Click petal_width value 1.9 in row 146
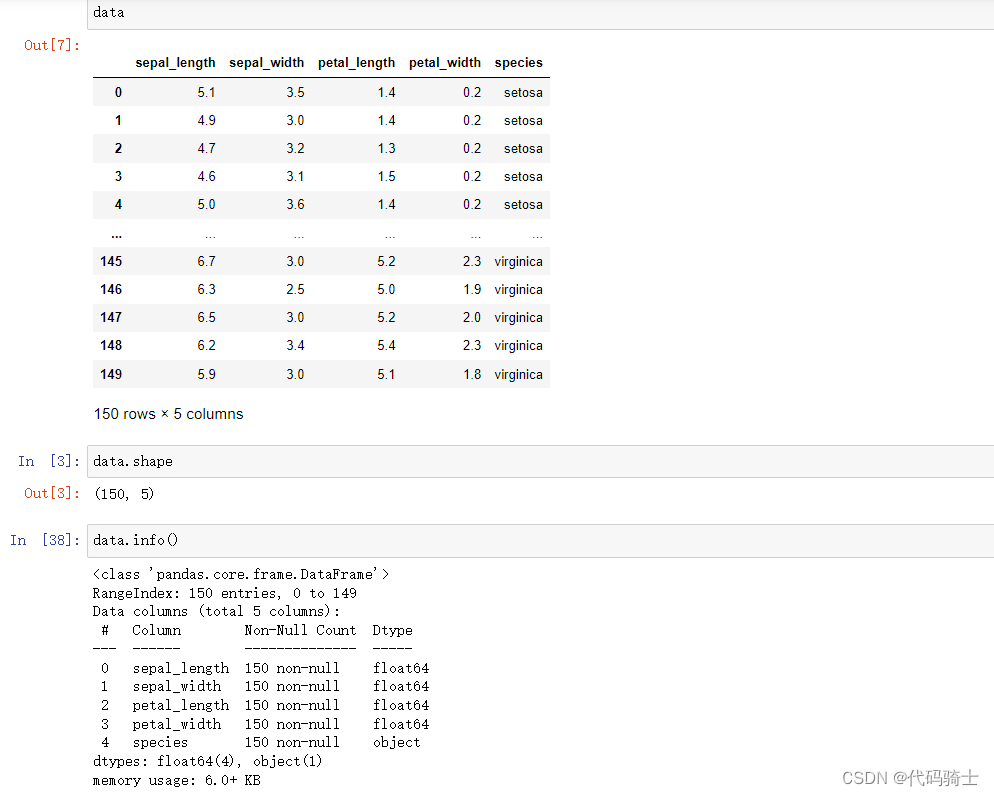This screenshot has width=994, height=796. [472, 290]
